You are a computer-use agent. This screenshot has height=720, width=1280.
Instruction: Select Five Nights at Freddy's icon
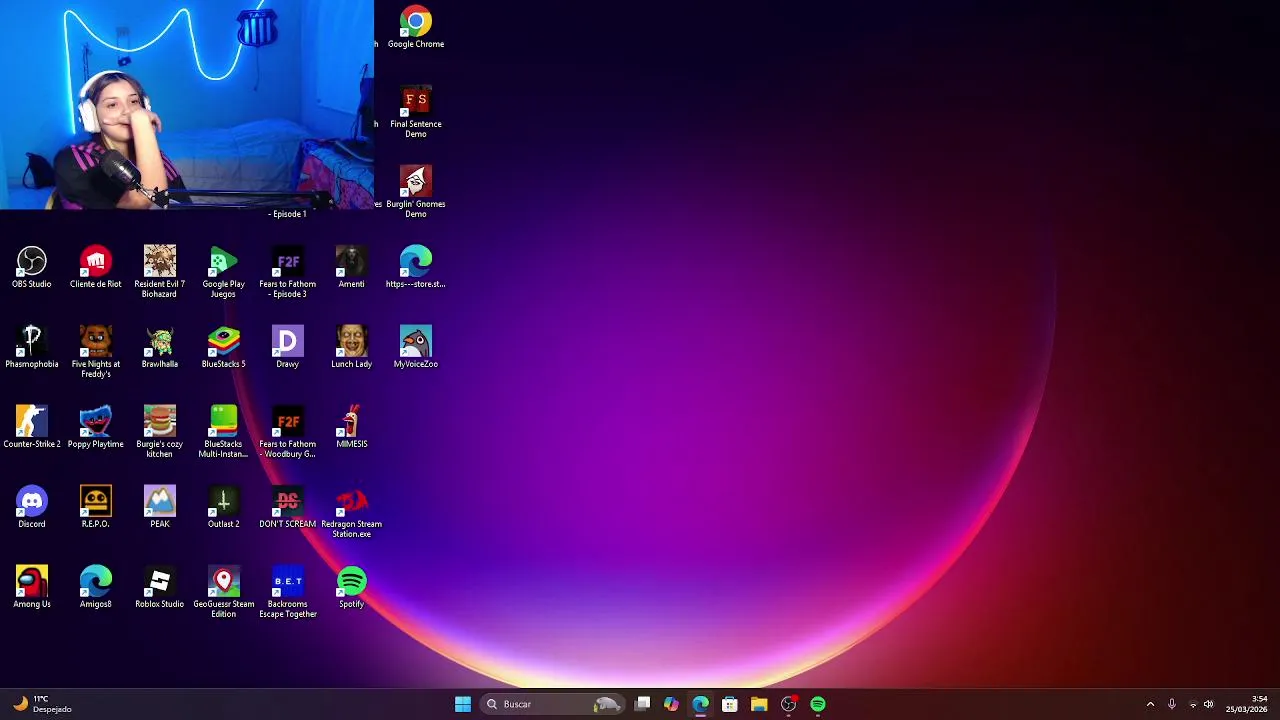96,352
